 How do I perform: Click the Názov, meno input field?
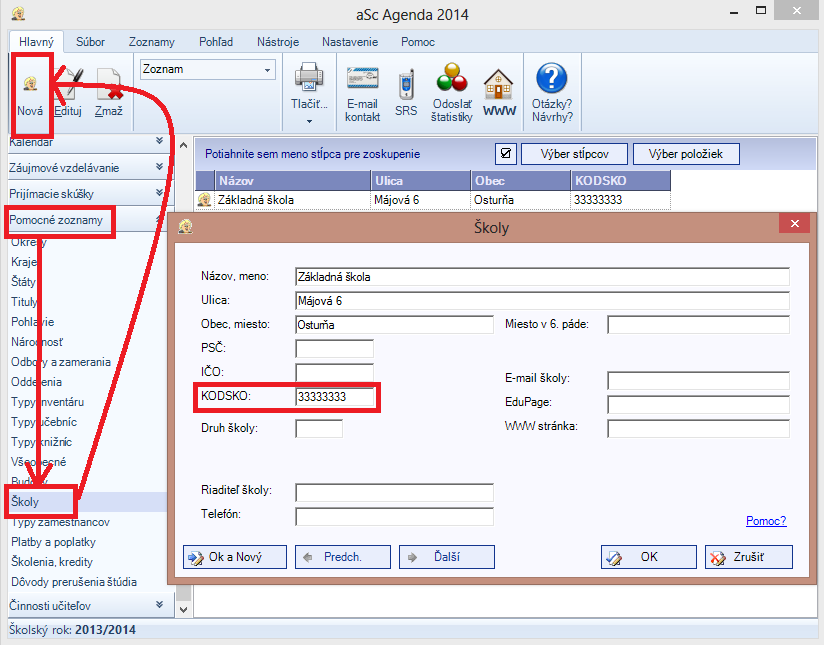coord(542,277)
